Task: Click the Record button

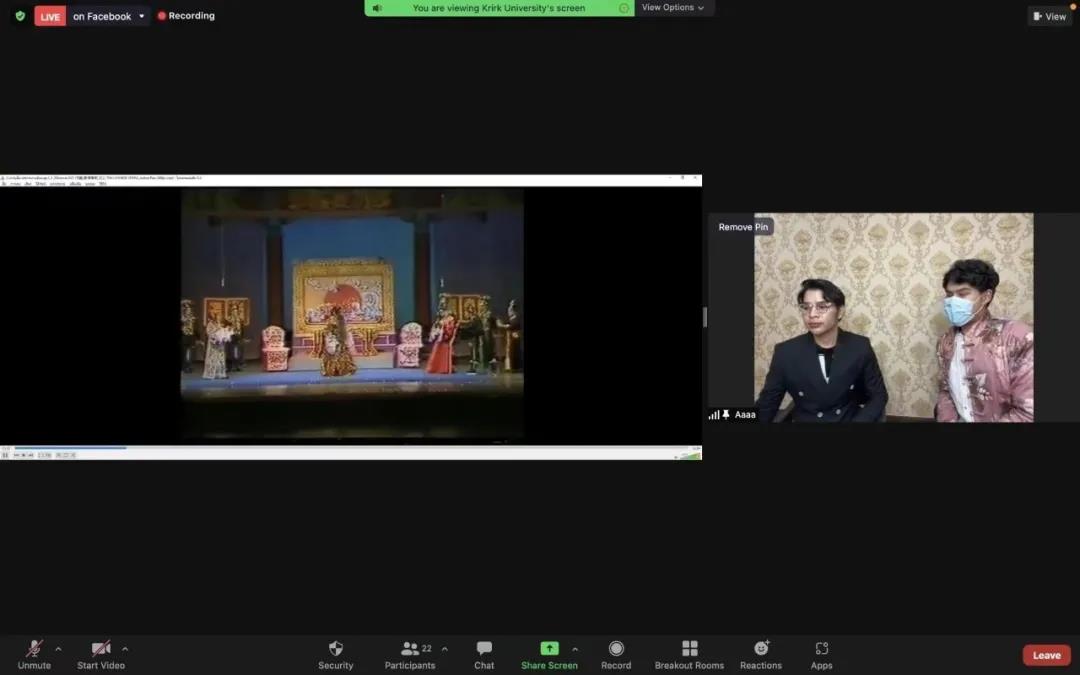Action: click(616, 655)
